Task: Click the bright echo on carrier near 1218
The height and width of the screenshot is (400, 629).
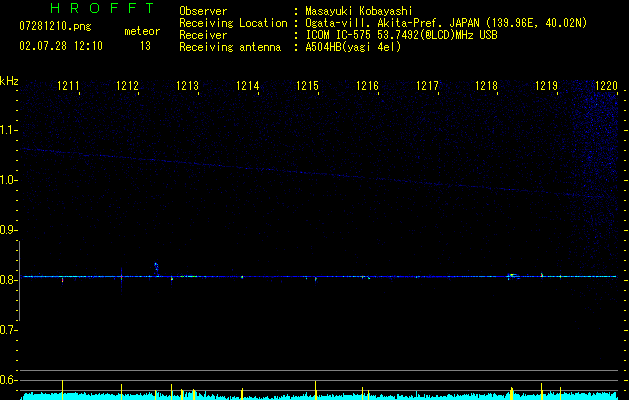Action: pyautogui.click(x=513, y=276)
